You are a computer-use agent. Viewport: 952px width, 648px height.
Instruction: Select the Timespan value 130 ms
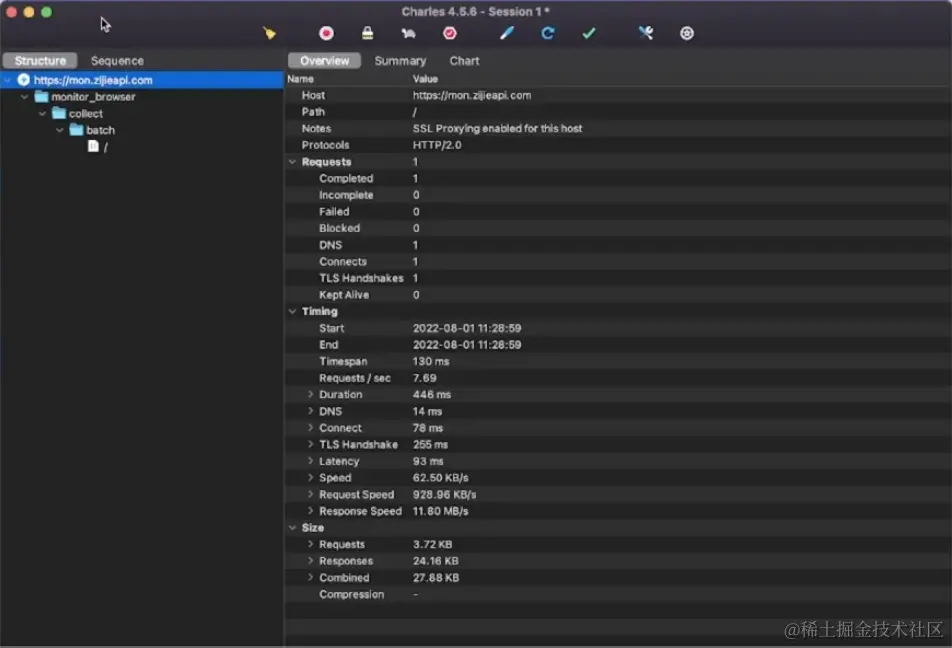pos(431,361)
